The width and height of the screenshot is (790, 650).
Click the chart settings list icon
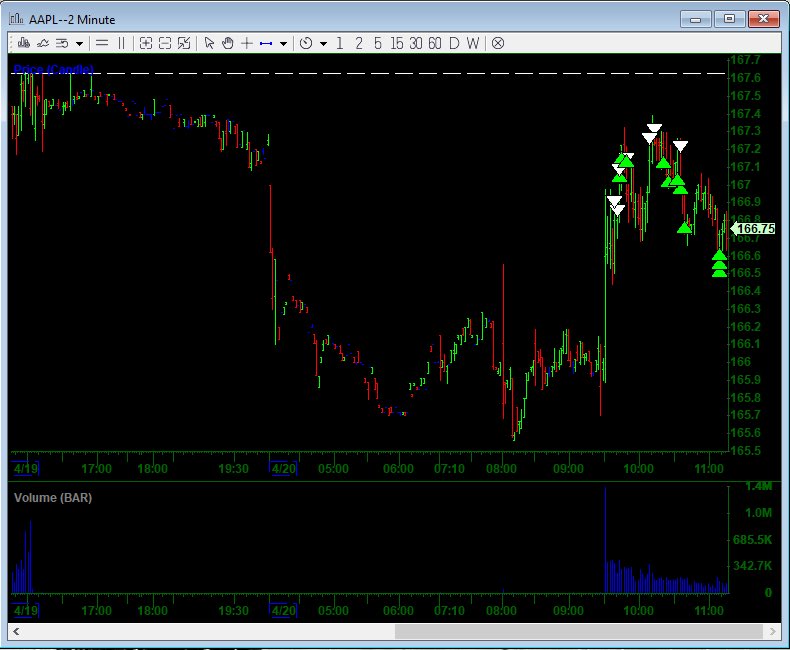click(x=62, y=43)
